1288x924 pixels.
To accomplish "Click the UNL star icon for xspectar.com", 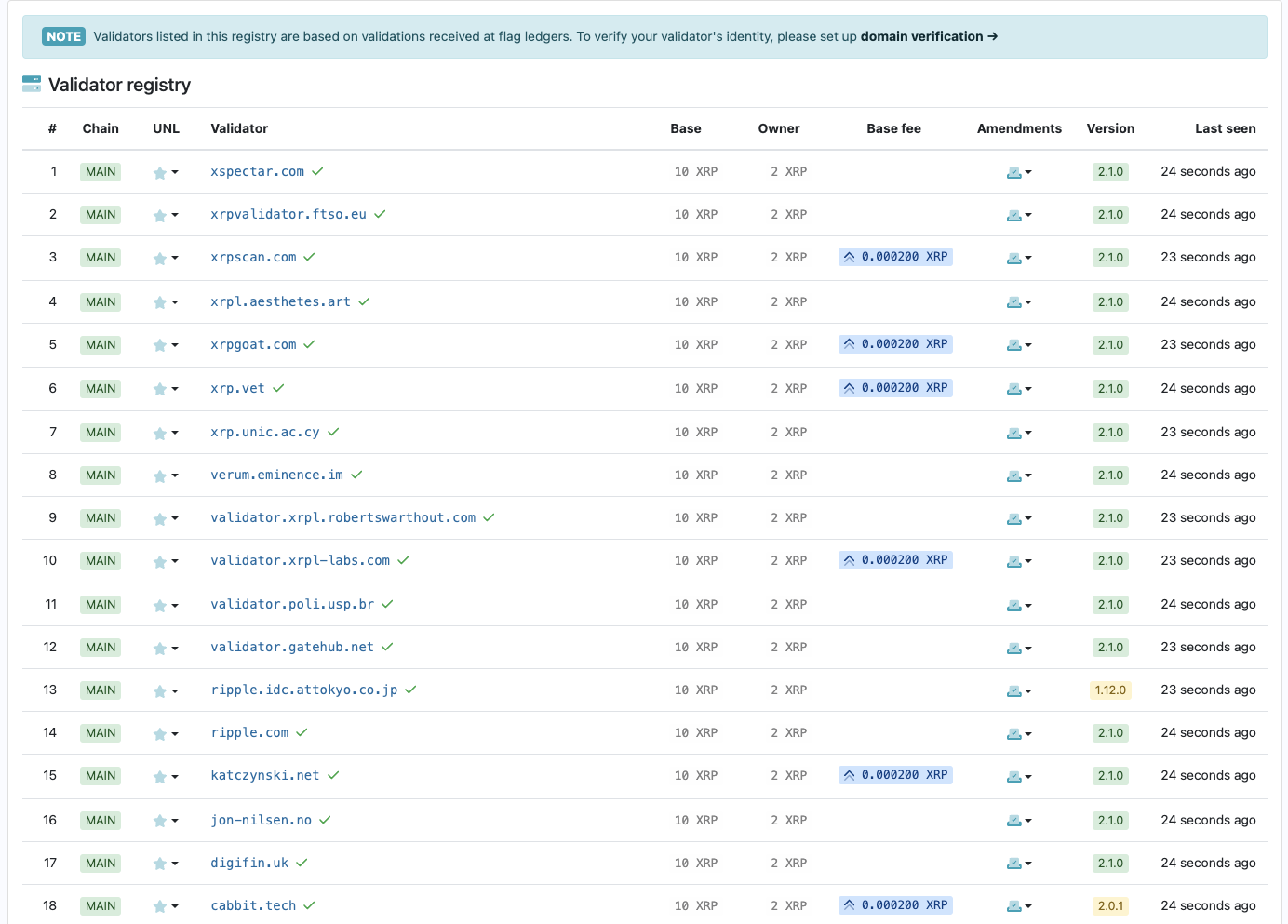I will [160, 173].
